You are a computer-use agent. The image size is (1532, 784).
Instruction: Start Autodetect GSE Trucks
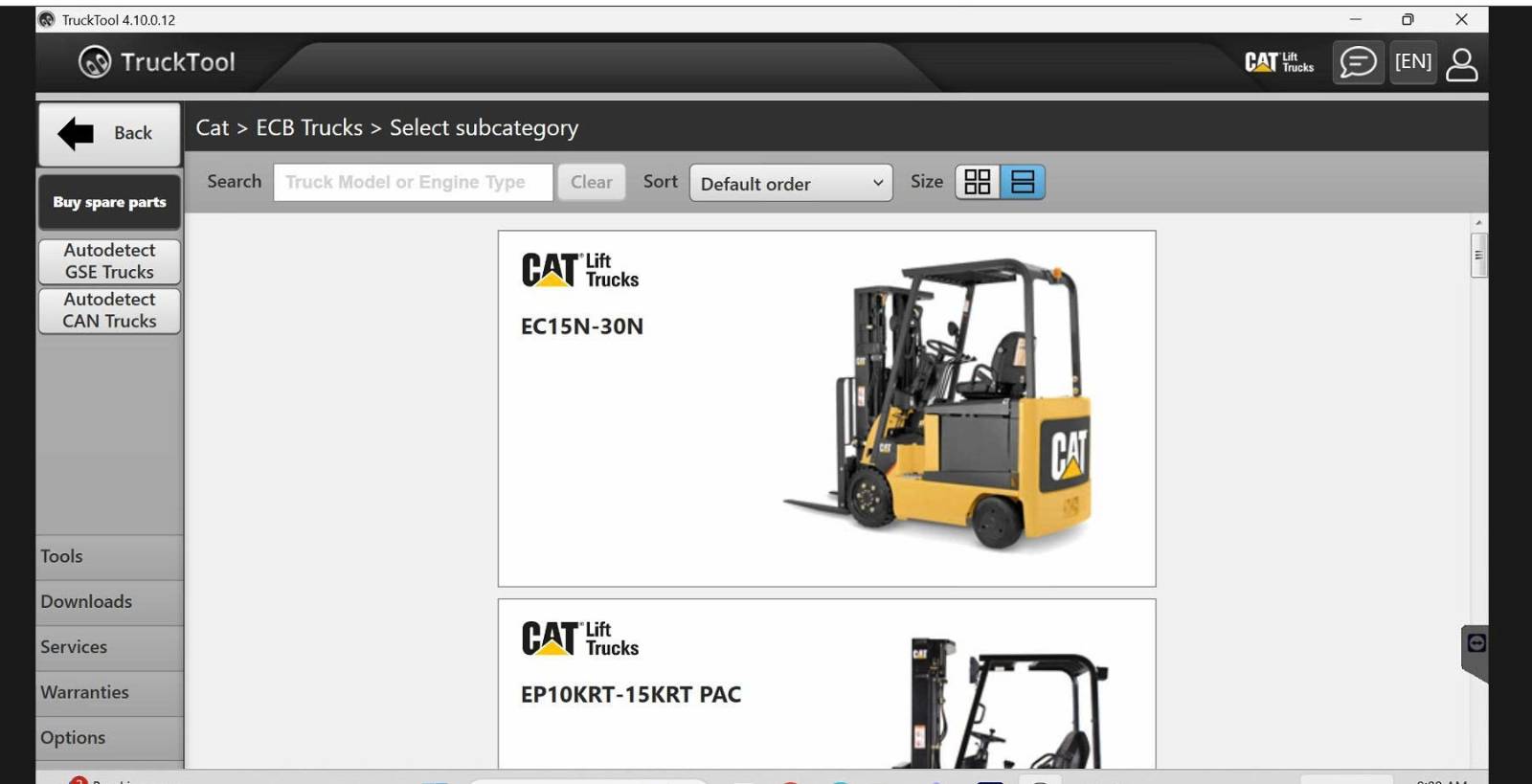[x=109, y=261]
